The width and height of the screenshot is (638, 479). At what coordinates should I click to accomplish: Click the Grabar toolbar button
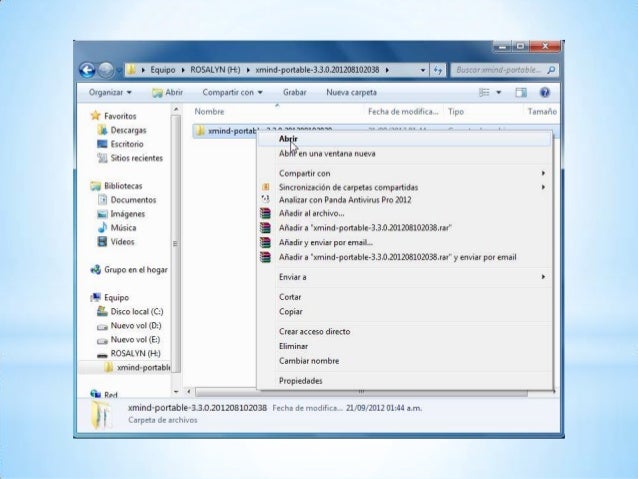coord(295,92)
